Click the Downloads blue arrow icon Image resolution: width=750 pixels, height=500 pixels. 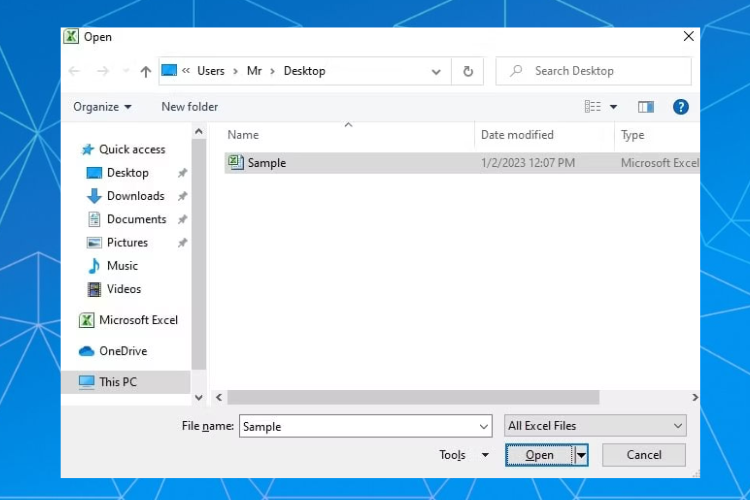[x=94, y=196]
